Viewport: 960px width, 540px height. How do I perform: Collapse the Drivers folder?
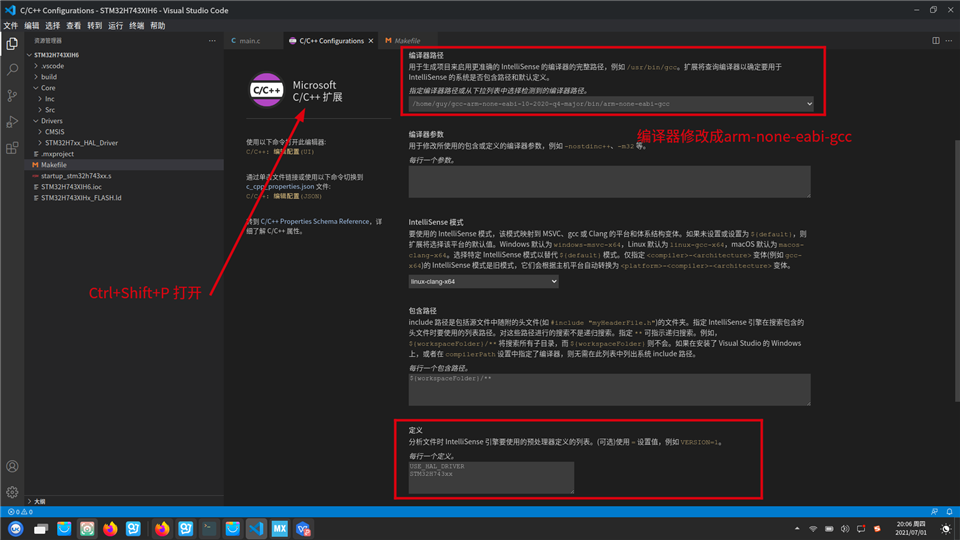coord(51,121)
